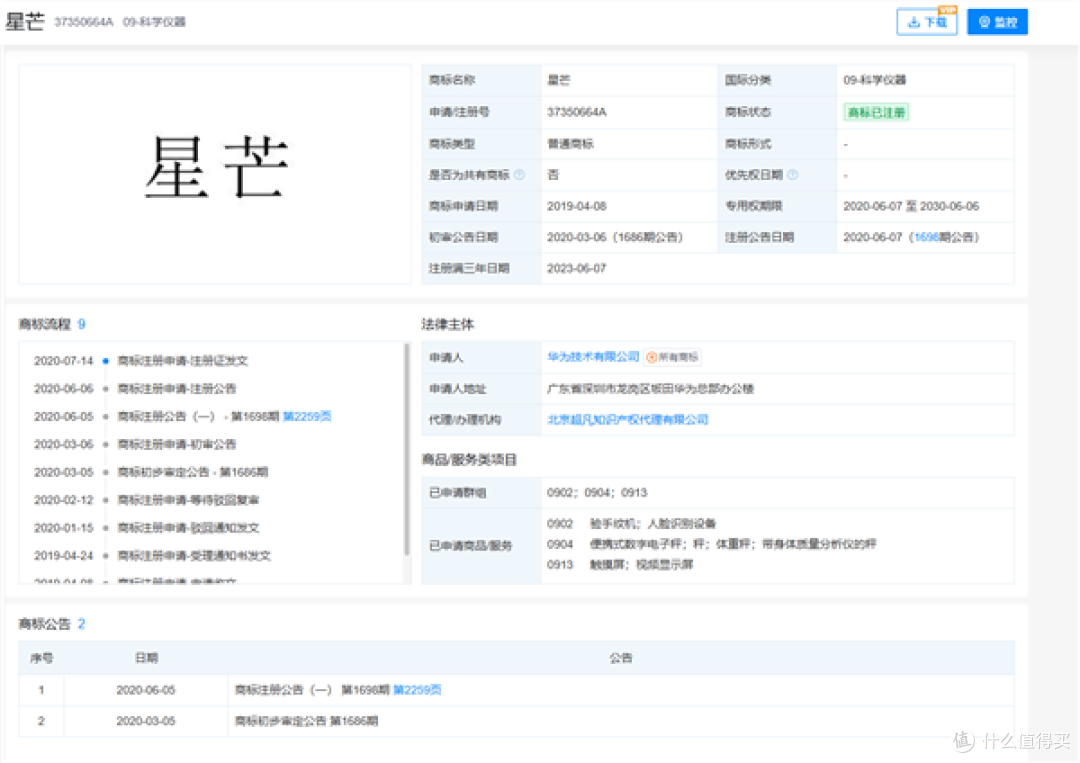
Task: Click the blue 监控 monitor button
Action: coord(997,22)
